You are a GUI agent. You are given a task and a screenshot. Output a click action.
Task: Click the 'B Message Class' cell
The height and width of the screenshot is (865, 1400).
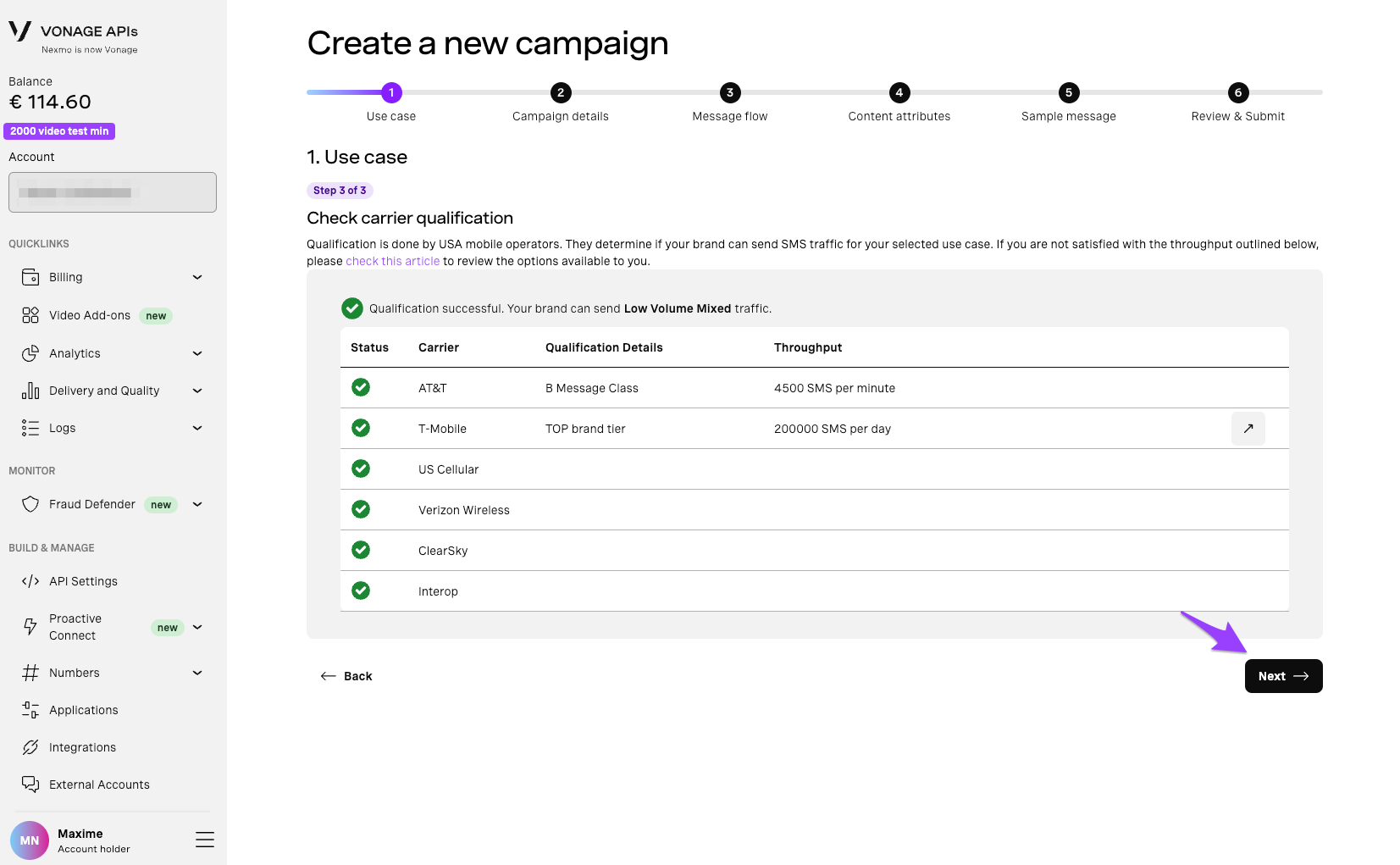pos(592,388)
